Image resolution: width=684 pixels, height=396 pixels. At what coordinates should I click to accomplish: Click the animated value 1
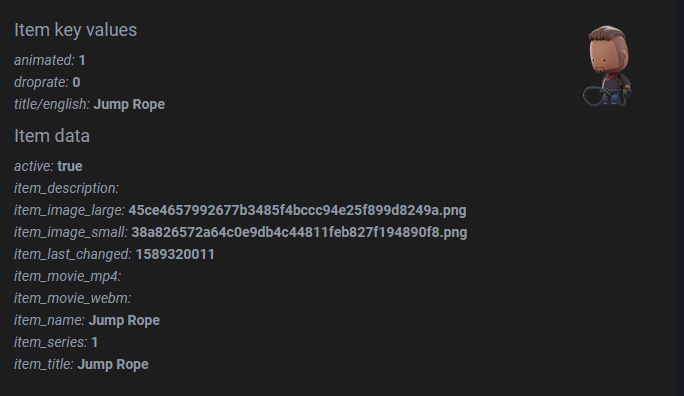(82, 60)
